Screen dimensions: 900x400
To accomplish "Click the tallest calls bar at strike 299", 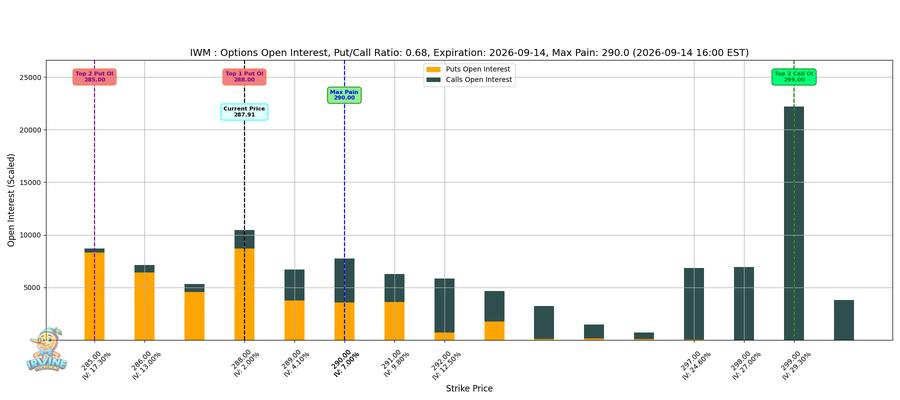I will pos(794,223).
